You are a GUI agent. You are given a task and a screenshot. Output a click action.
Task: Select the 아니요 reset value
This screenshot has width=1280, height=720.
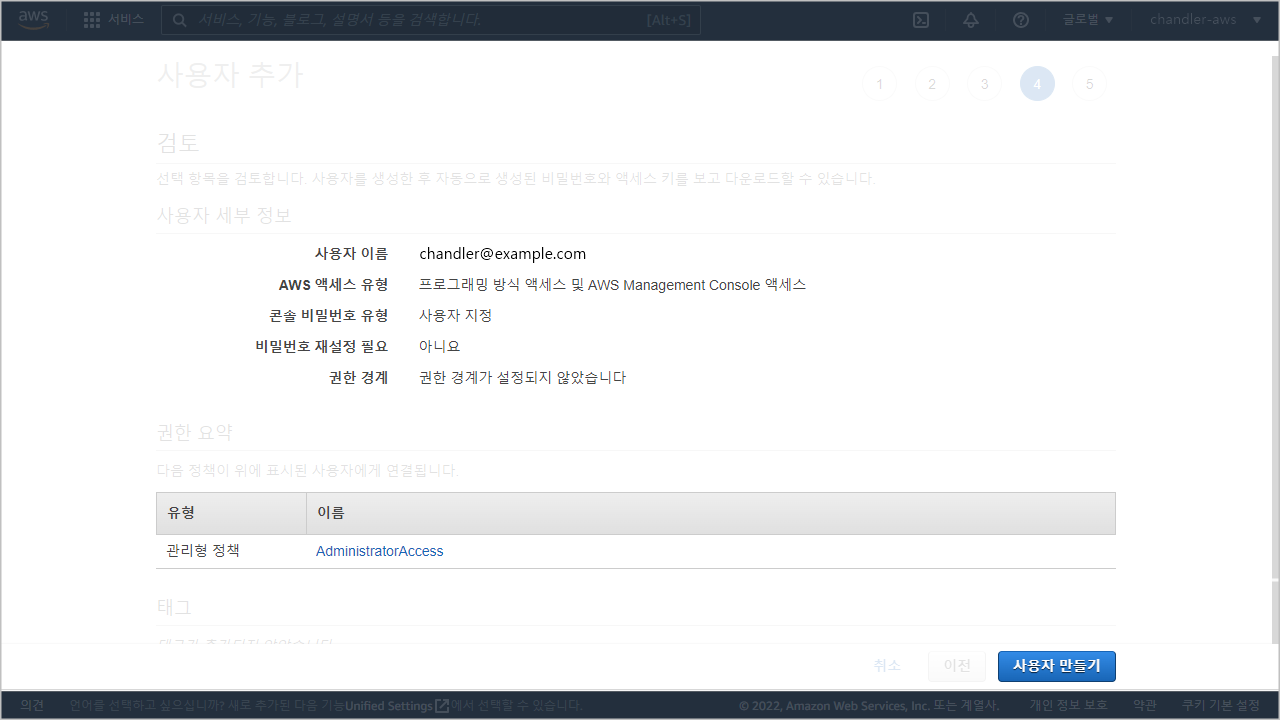click(440, 347)
